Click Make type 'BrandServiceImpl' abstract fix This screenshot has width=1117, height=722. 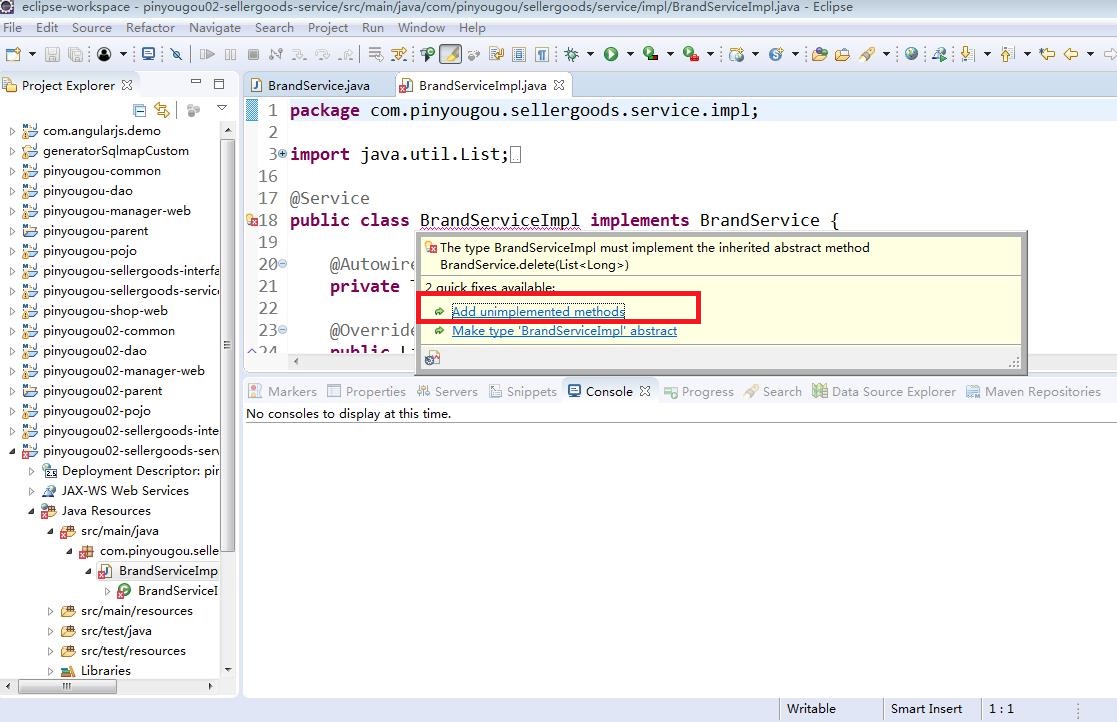click(564, 330)
